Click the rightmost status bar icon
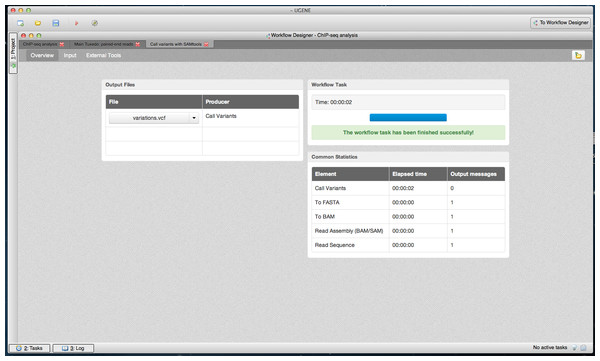 [x=584, y=348]
